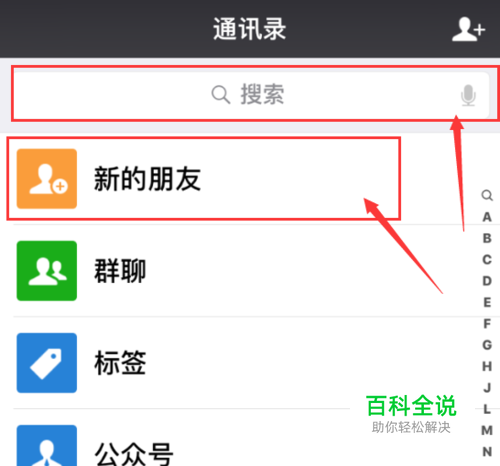Open the blue Tags icon
The height and width of the screenshot is (466, 500).
[47, 363]
